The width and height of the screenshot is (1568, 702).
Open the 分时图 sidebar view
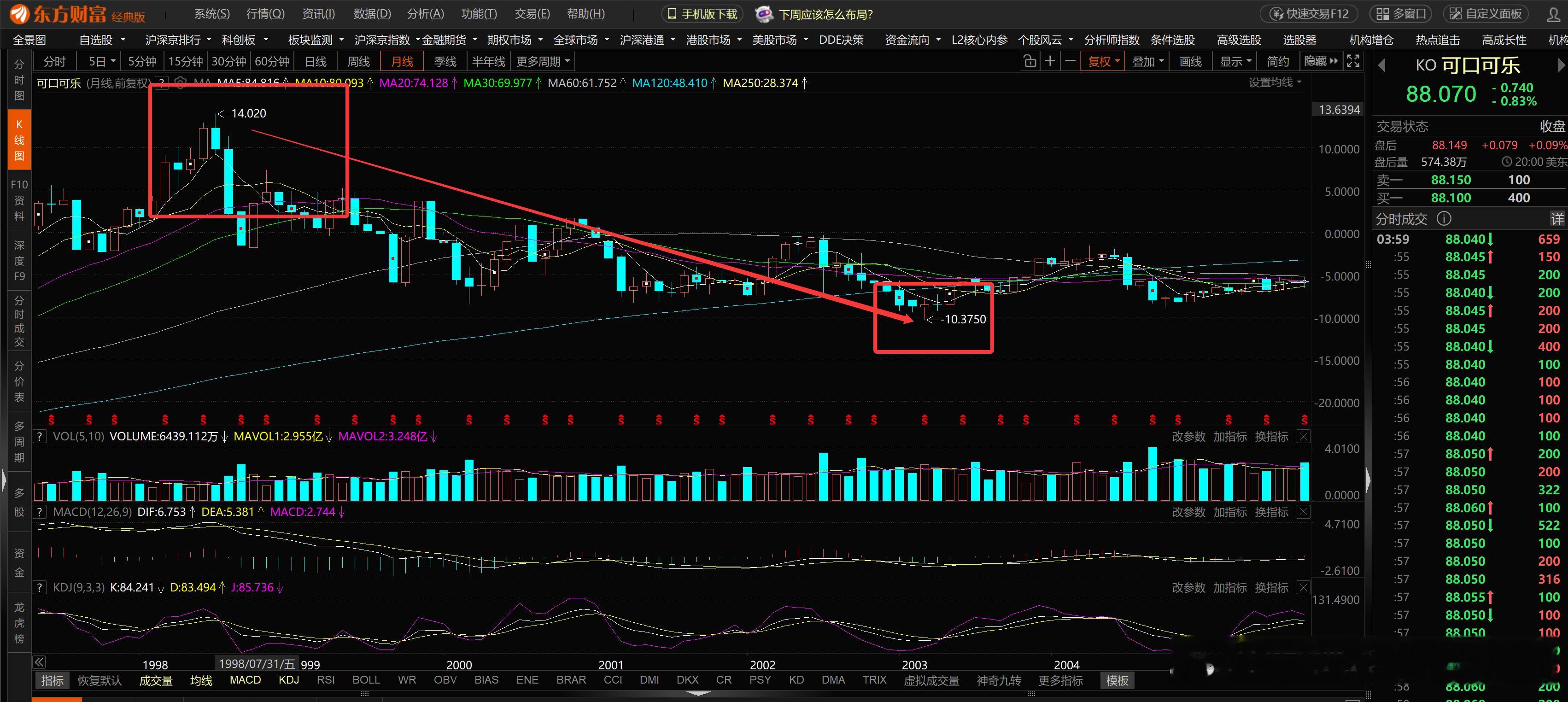[19, 80]
